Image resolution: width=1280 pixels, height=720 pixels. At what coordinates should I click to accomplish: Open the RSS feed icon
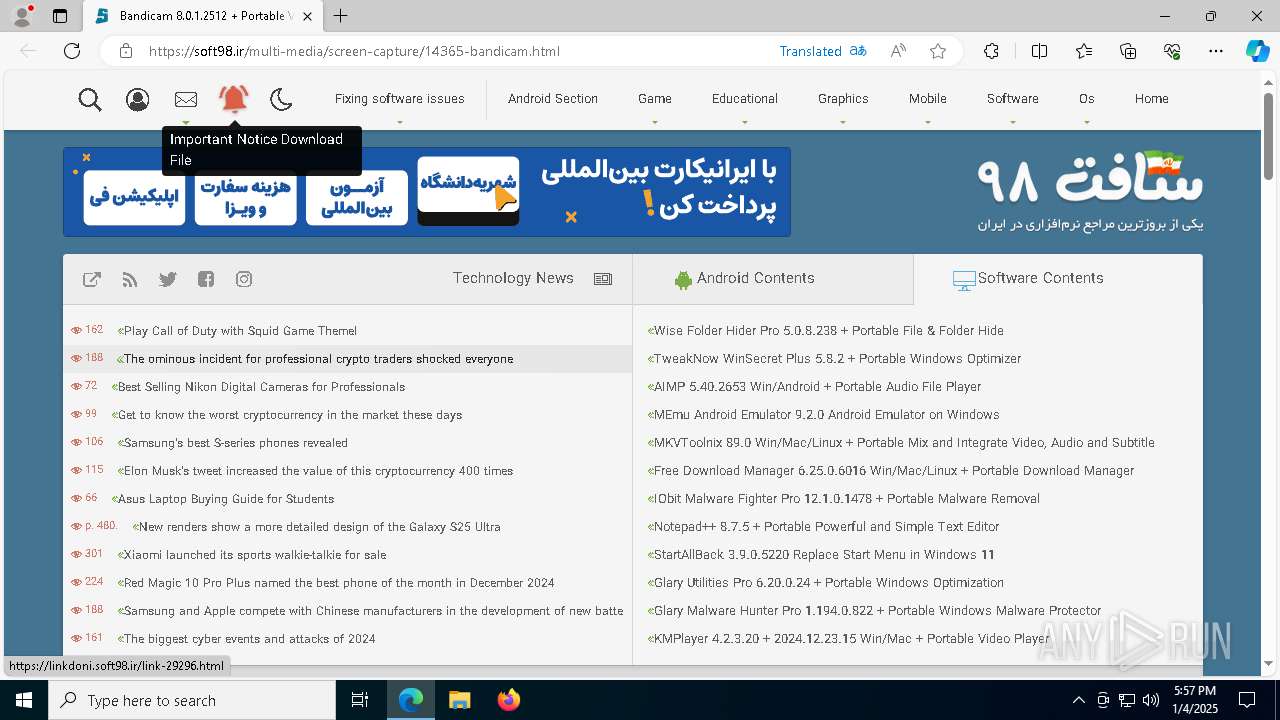tap(130, 279)
